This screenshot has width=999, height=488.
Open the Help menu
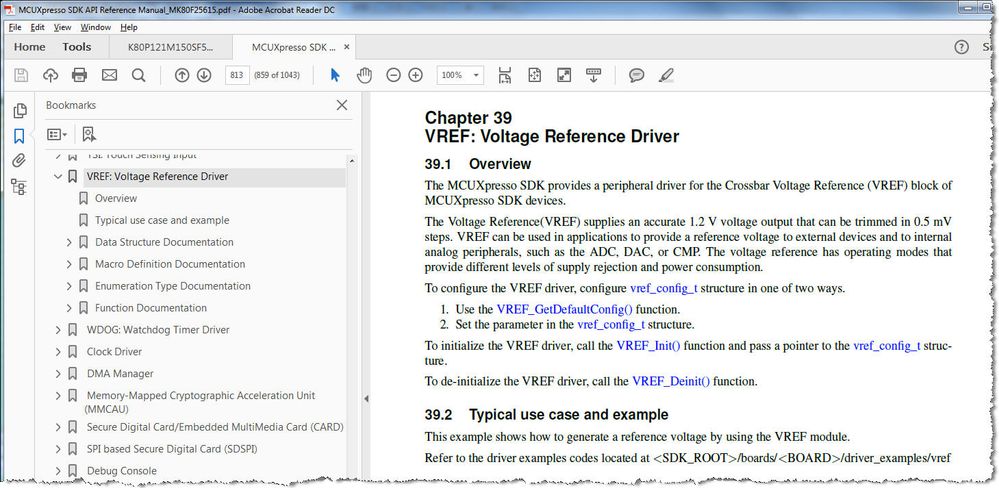[129, 27]
